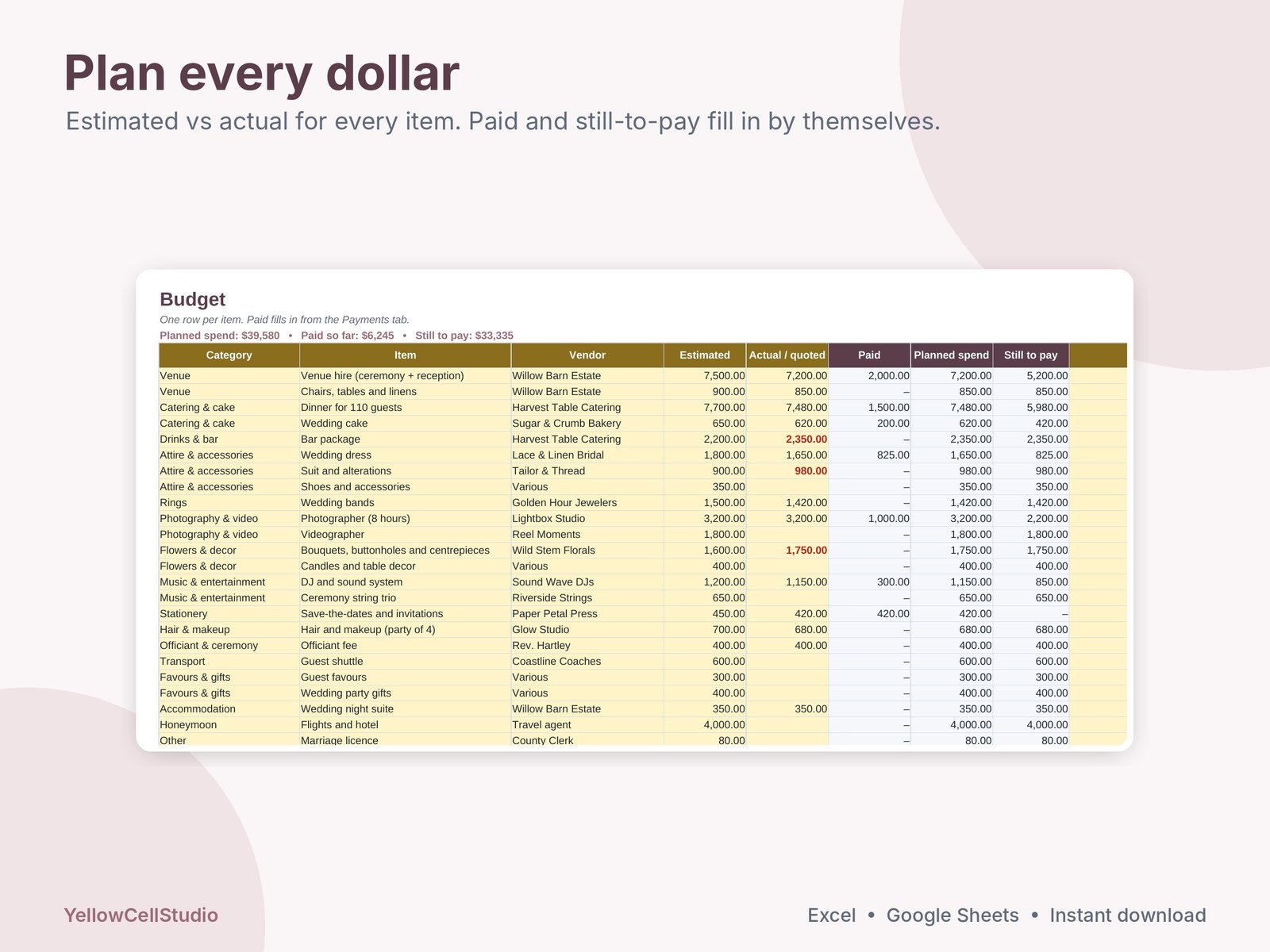1270x952 pixels.
Task: Select the 'Reel Moments' vendor cell
Action: tap(587, 535)
